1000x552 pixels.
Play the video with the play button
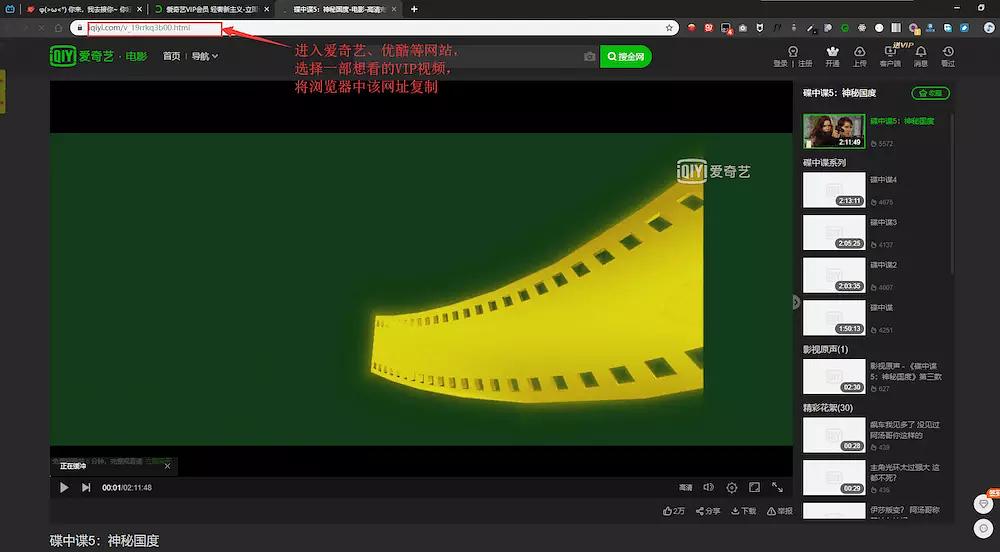(64, 488)
